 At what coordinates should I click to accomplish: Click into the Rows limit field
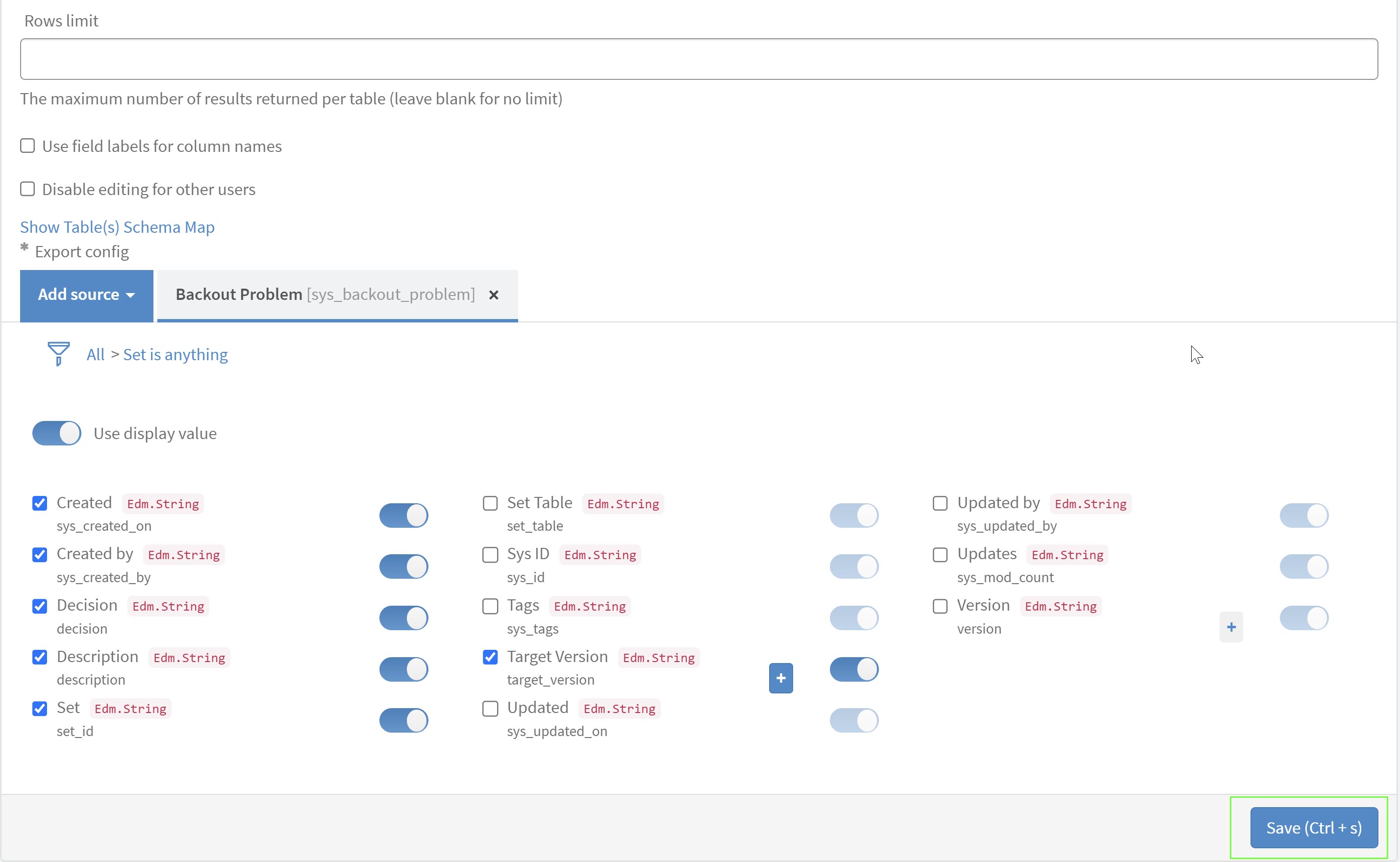699,59
